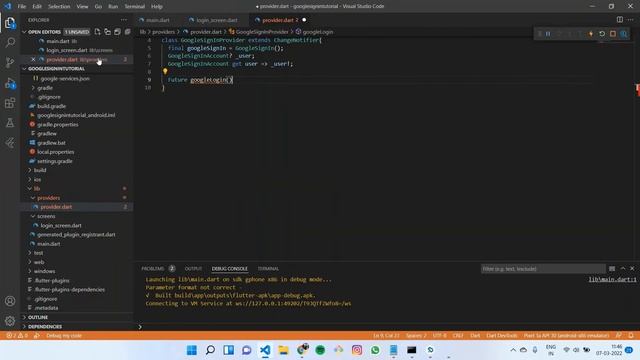Click Dart DevTools in status bar
Image resolution: width=640 pixels, height=360 pixels.
coord(502,336)
